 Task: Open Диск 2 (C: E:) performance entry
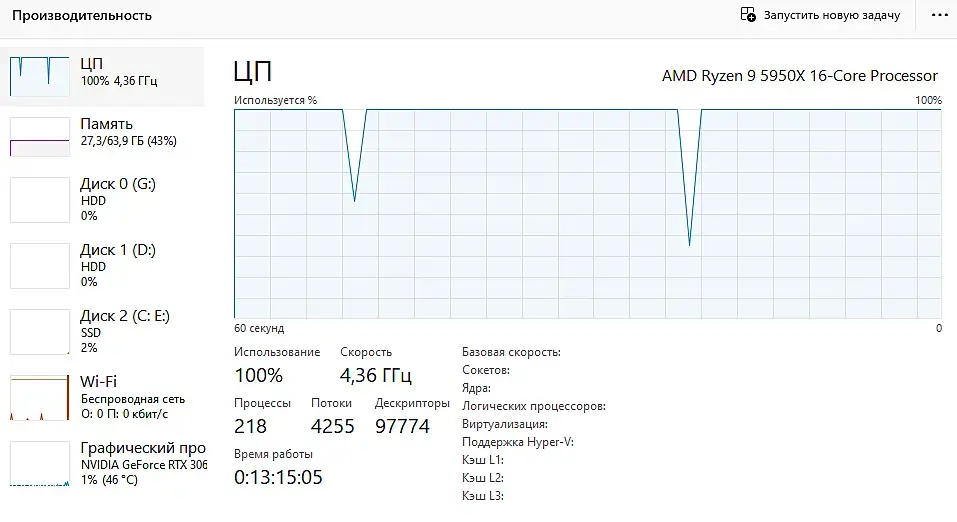tap(103, 331)
